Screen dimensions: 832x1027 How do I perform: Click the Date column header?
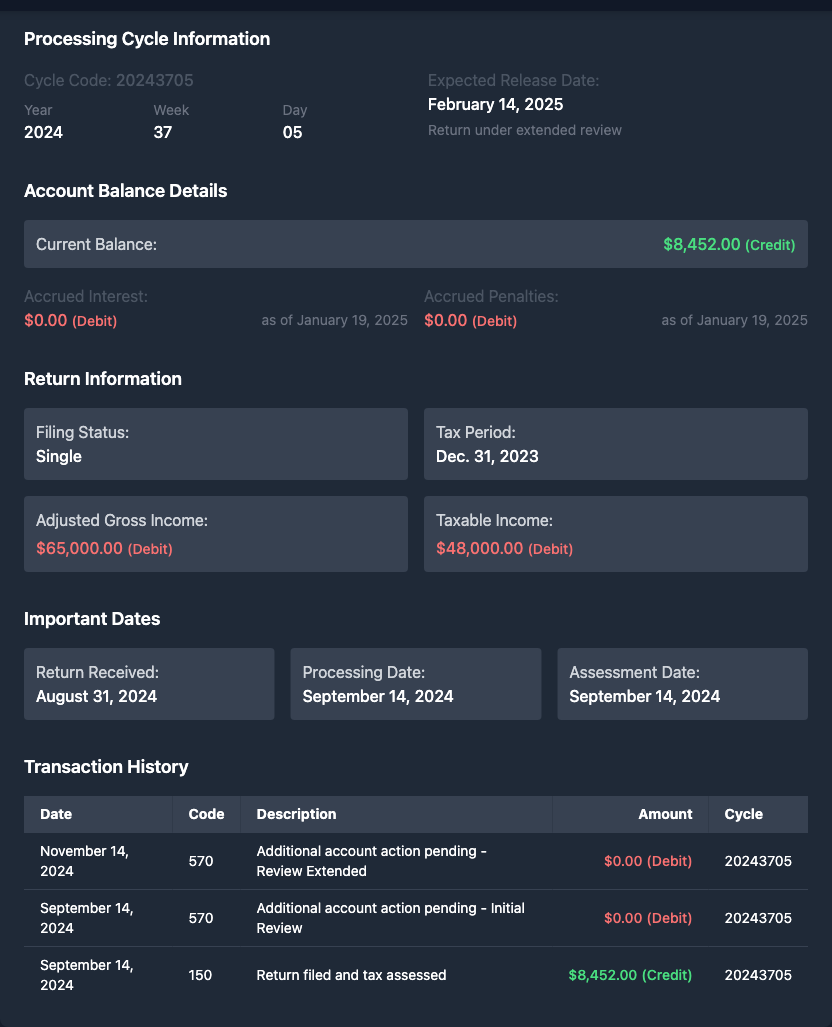coord(56,814)
